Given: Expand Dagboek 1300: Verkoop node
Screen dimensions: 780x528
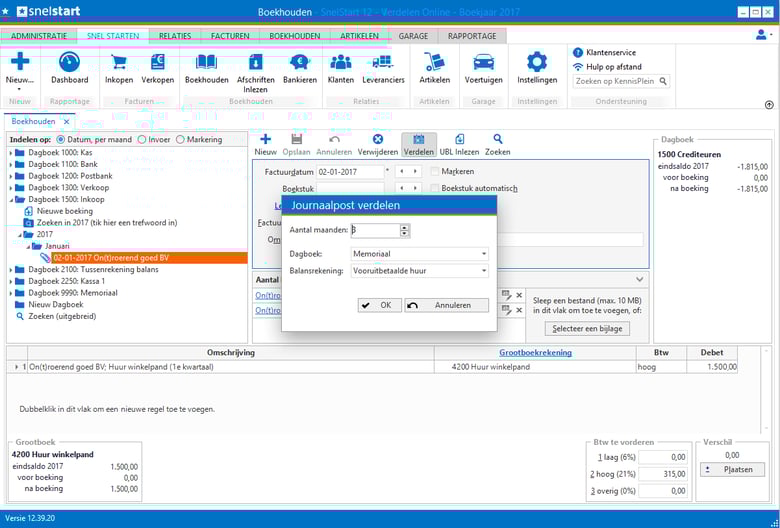Looking at the screenshot, I should 11,188.
